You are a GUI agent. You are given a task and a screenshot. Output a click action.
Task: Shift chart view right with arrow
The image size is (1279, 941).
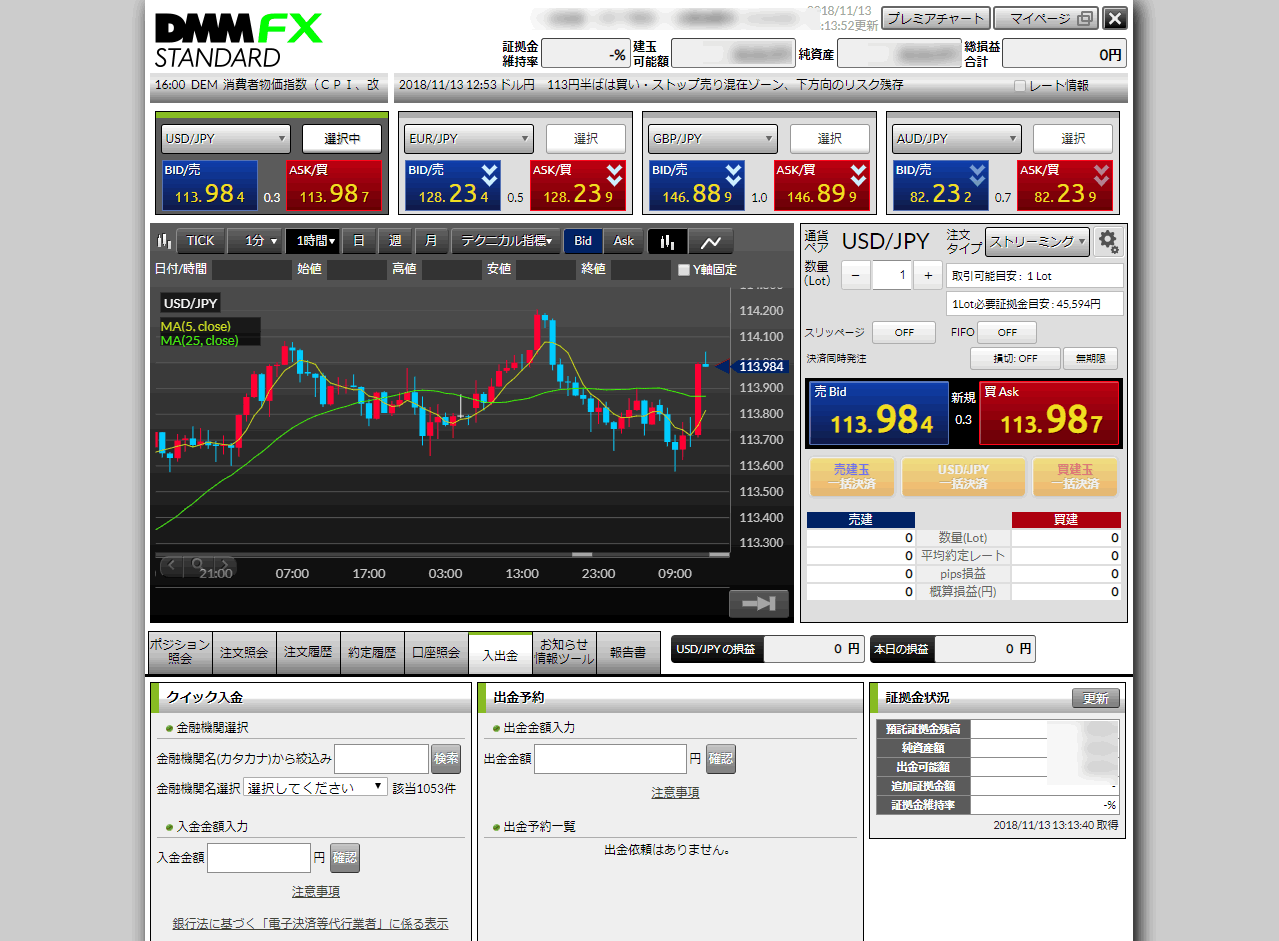pyautogui.click(x=224, y=566)
